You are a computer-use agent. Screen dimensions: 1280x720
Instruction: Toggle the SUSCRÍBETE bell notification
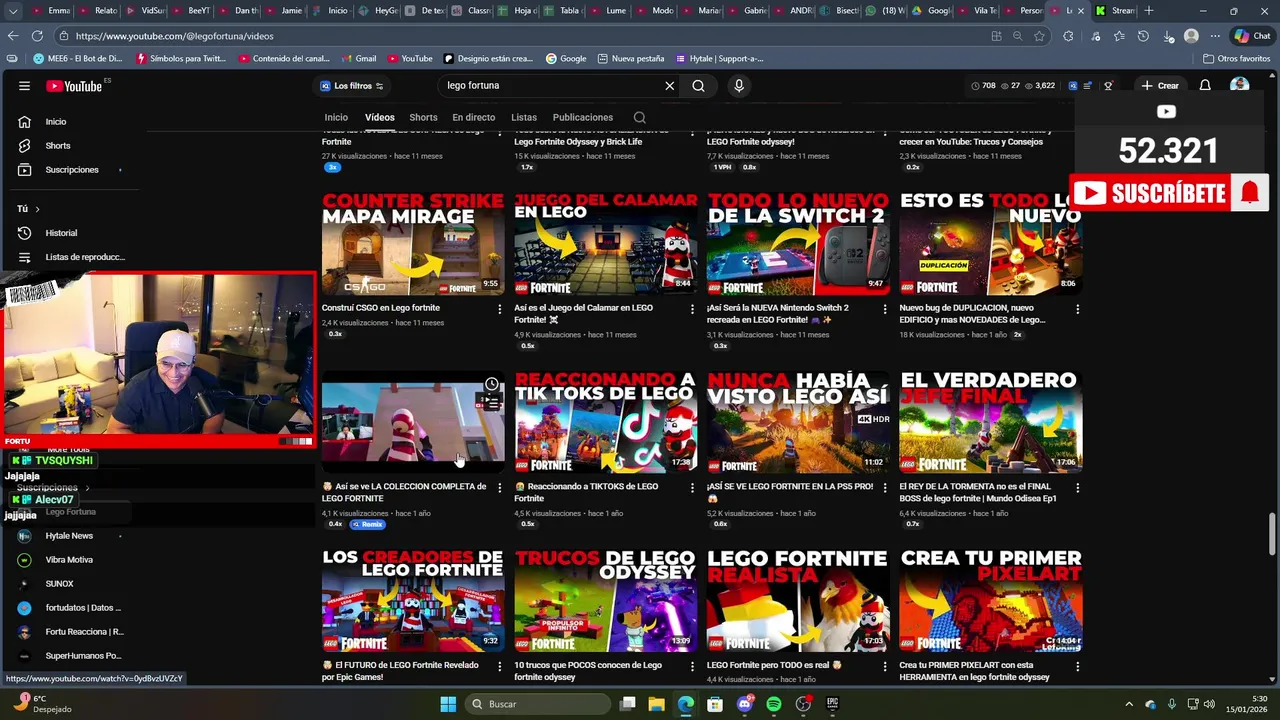coord(1250,193)
